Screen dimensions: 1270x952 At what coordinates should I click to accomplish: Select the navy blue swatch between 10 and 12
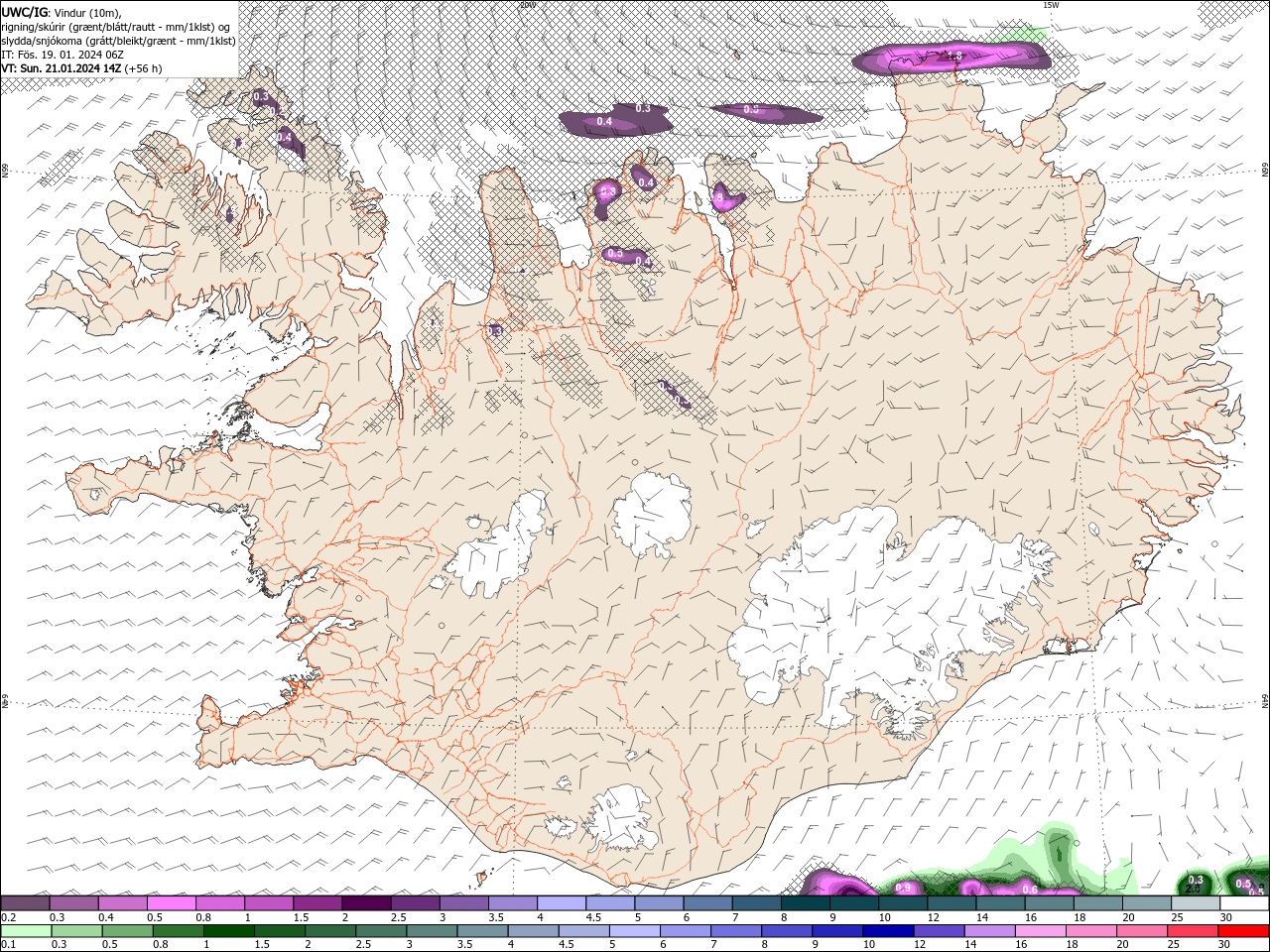pos(888,931)
